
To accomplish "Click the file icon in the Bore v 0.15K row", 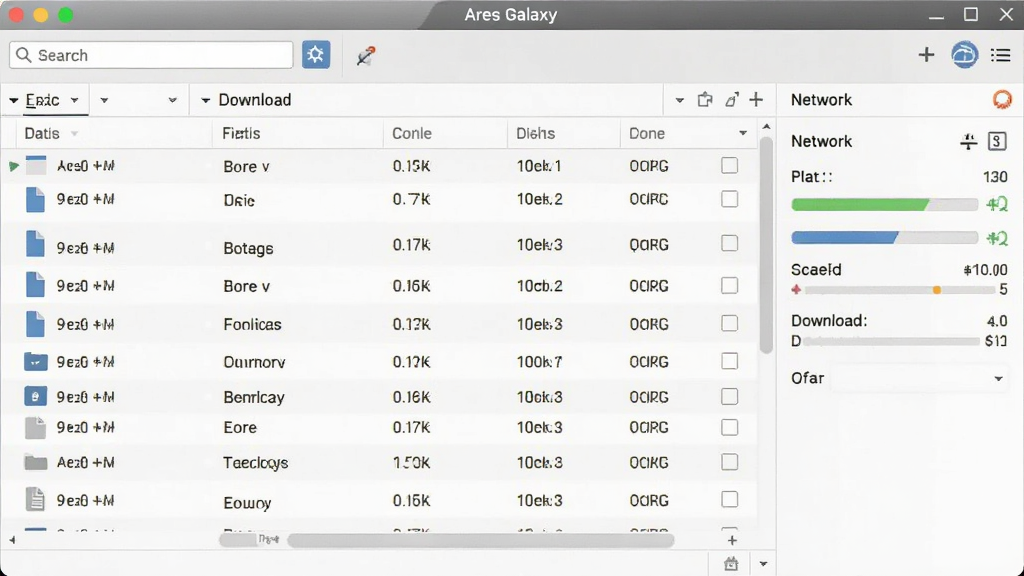I will [x=36, y=166].
